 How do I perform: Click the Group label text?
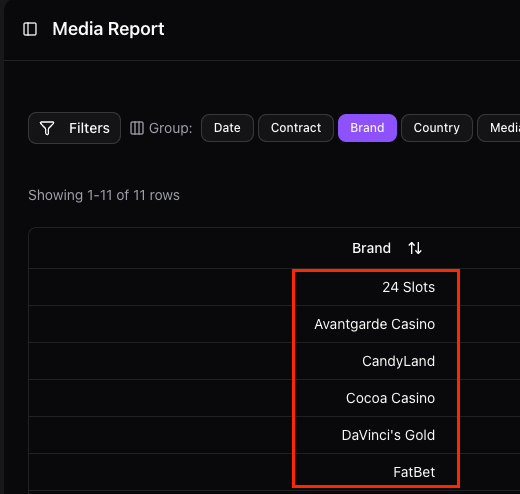pyautogui.click(x=171, y=128)
